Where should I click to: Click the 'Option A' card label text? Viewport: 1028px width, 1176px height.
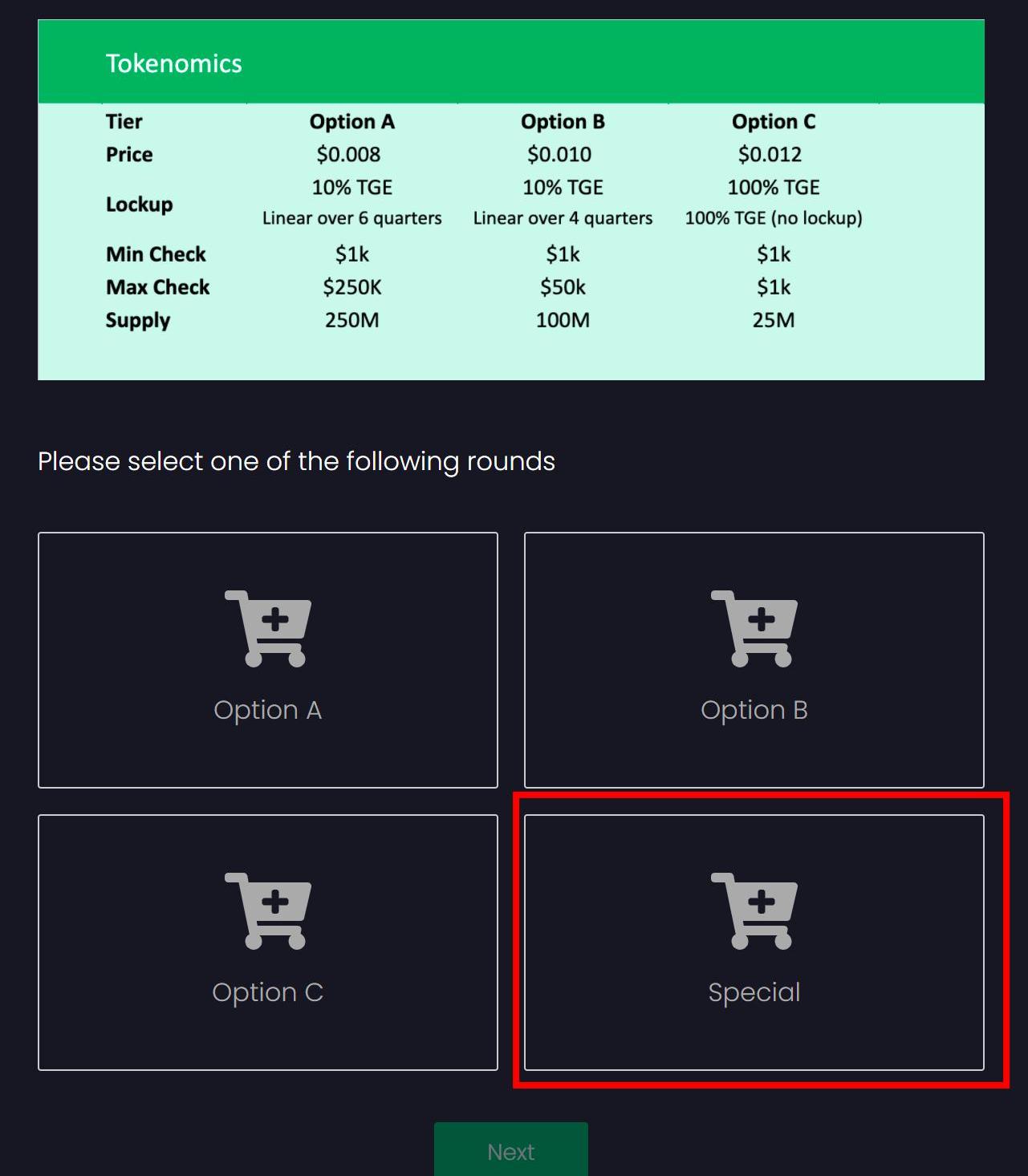[x=268, y=710]
